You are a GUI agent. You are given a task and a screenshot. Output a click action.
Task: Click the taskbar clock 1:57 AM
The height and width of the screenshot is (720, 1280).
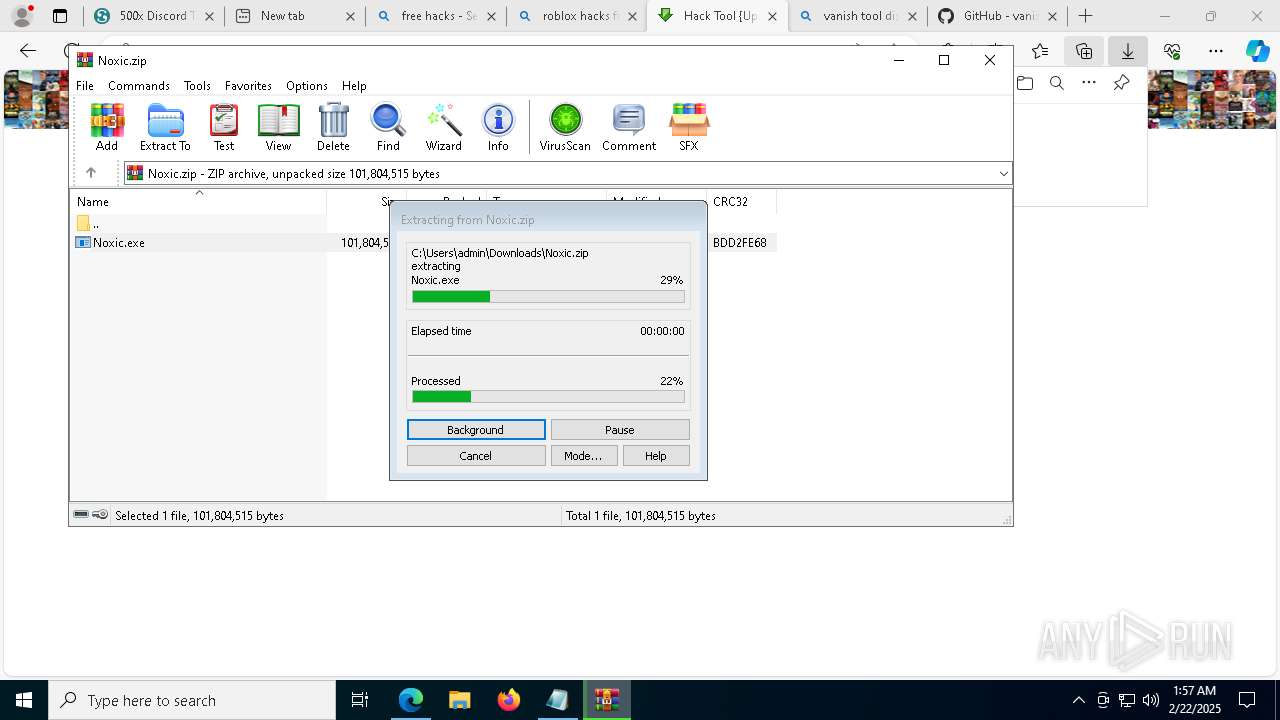point(1194,700)
